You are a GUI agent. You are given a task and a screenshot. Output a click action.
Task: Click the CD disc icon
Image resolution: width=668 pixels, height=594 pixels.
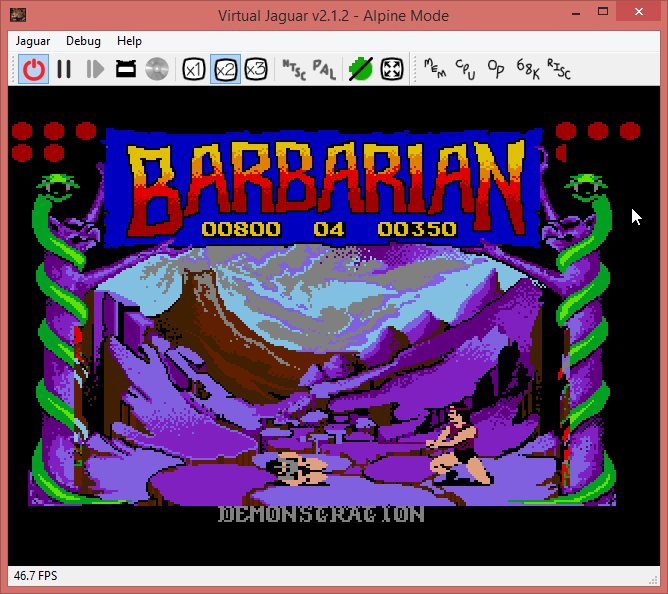coord(156,69)
